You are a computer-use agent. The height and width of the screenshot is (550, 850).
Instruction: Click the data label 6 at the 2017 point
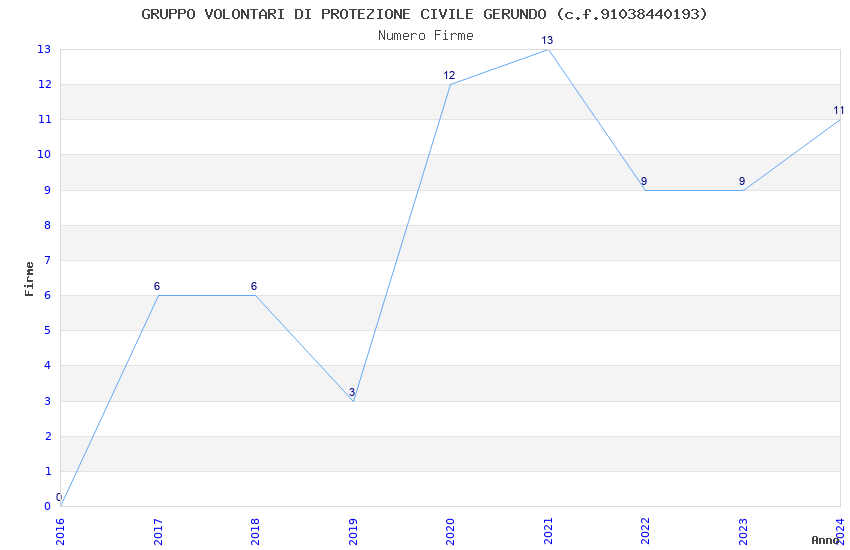coord(157,286)
